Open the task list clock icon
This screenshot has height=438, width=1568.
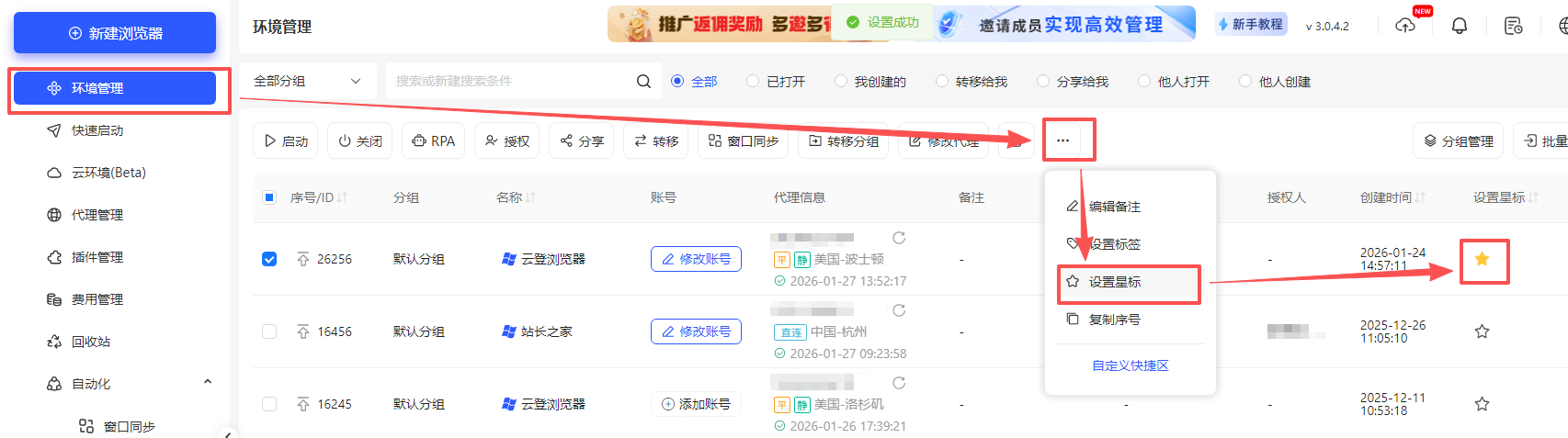pyautogui.click(x=1513, y=26)
